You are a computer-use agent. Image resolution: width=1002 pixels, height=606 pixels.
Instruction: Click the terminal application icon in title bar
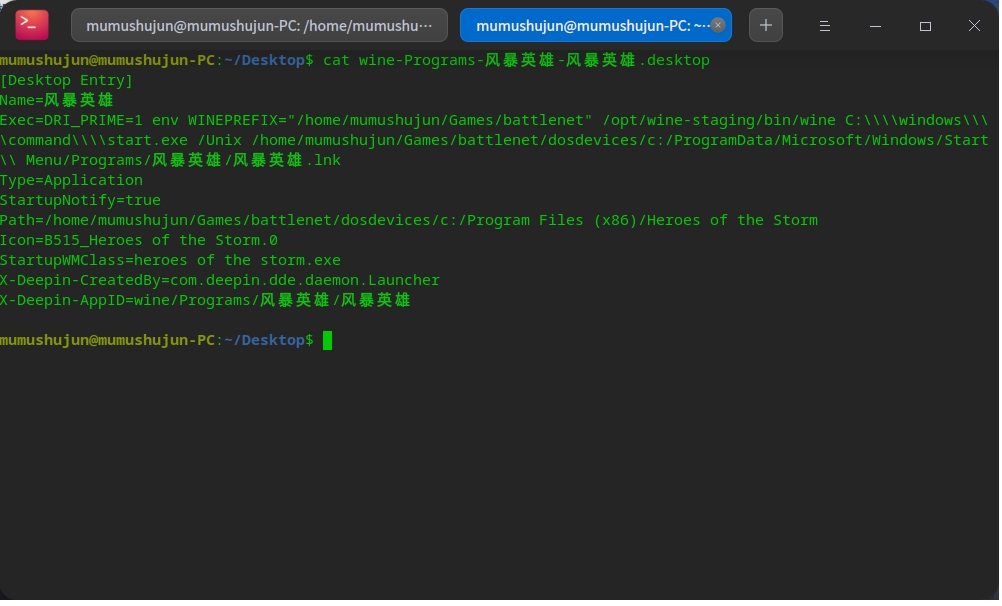(x=32, y=25)
